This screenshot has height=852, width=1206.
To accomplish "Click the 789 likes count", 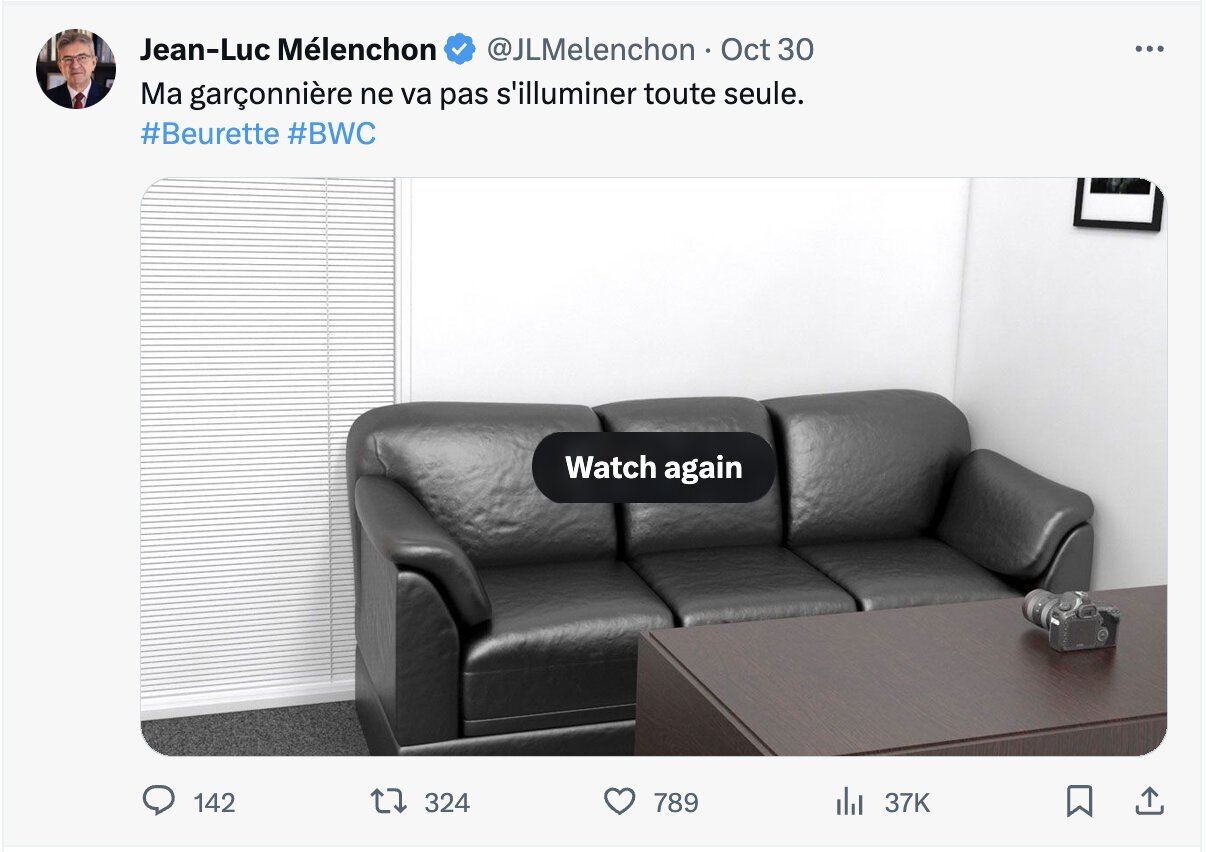I will [676, 803].
